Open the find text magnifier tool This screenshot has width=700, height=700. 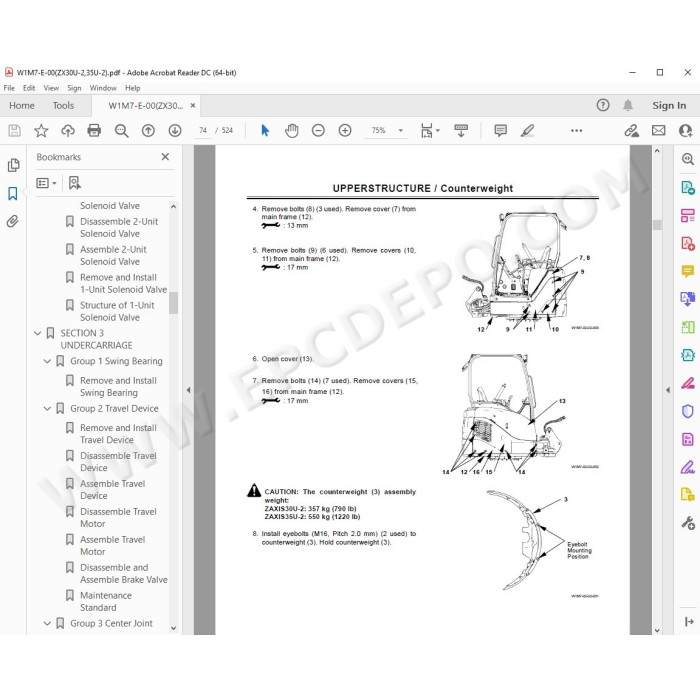click(121, 130)
